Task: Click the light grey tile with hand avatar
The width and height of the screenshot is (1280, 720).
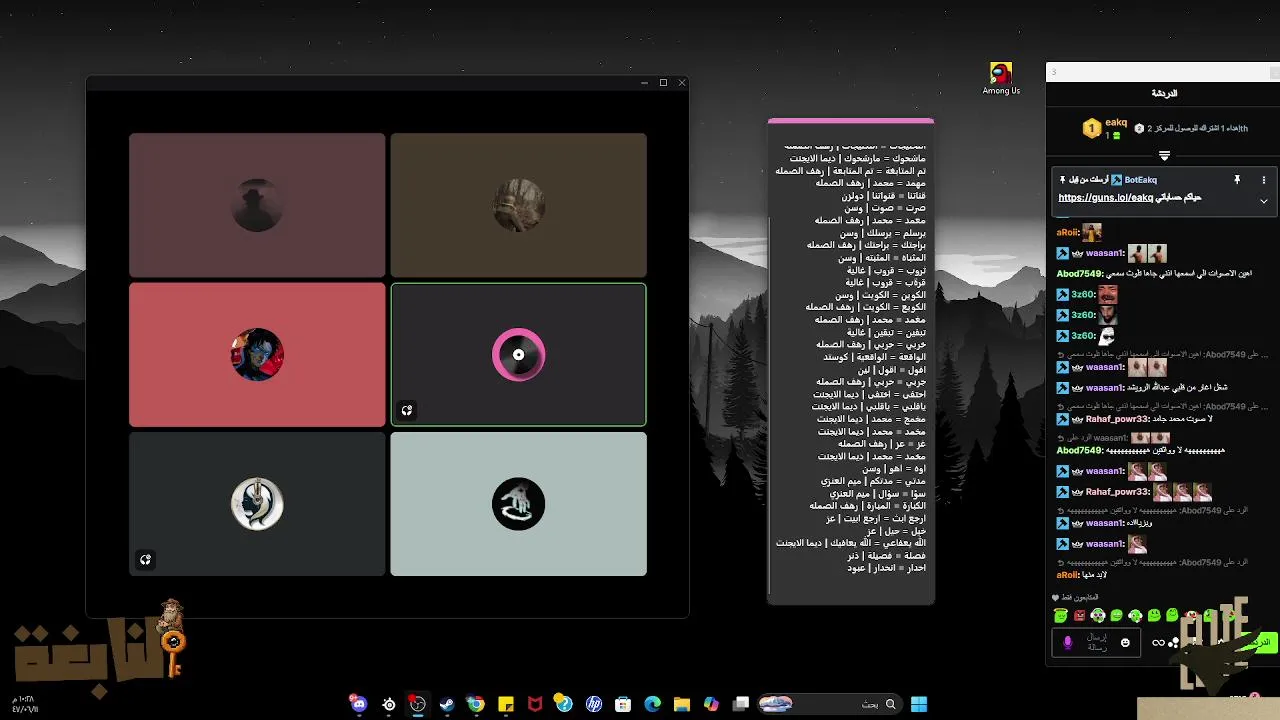Action: tap(518, 504)
